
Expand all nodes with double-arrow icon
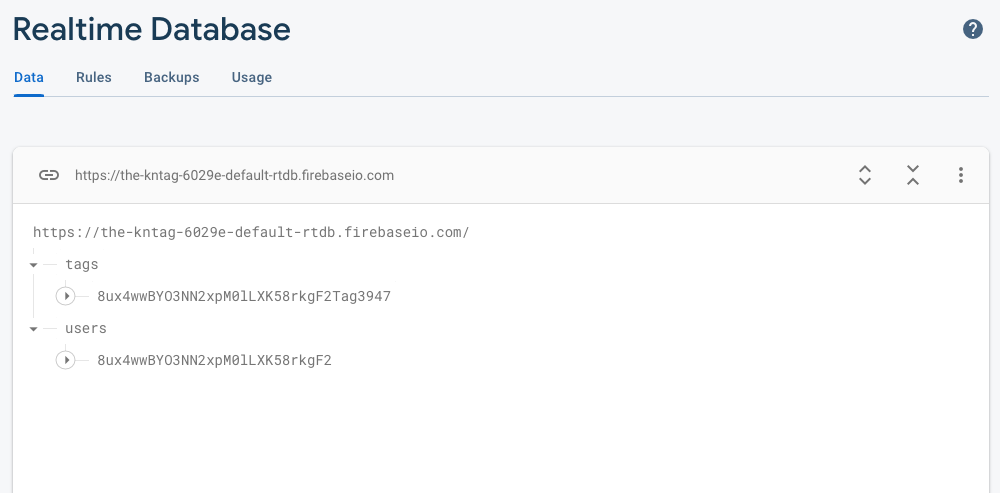(865, 175)
